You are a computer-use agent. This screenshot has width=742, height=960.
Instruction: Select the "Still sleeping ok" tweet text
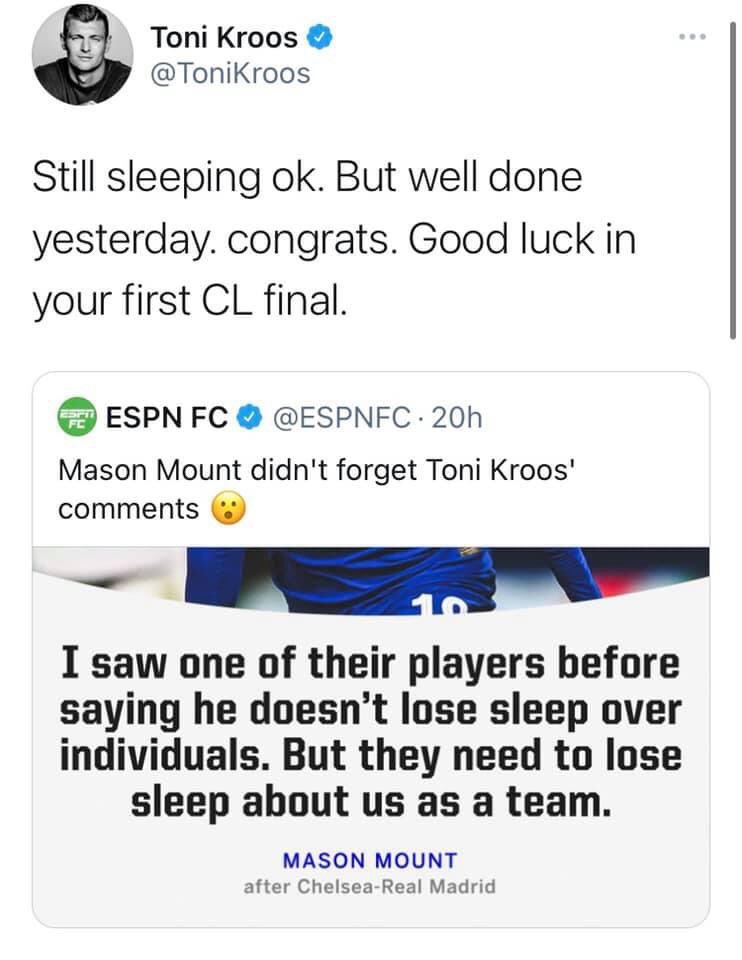click(306, 177)
